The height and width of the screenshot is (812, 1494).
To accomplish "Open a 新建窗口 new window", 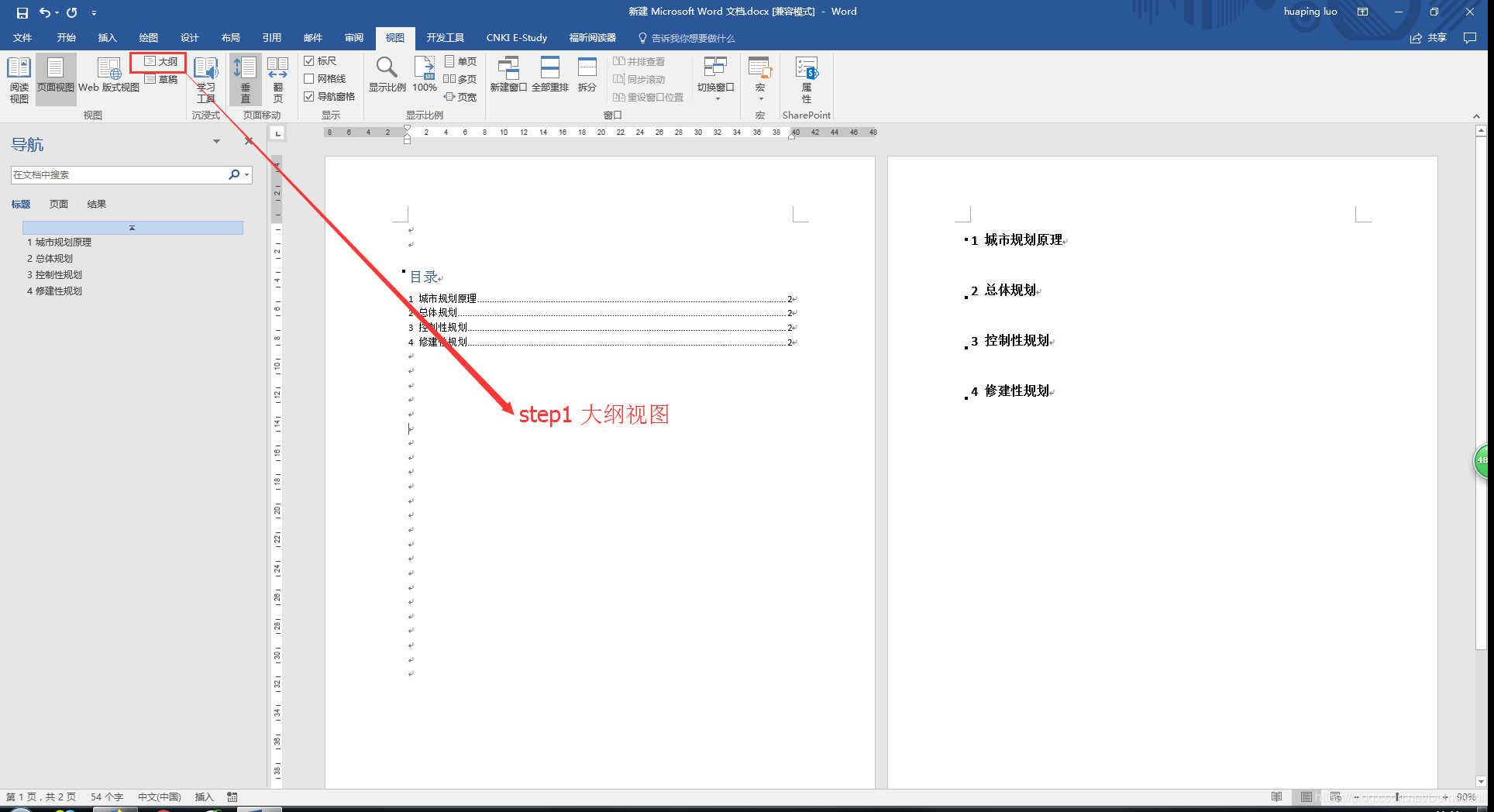I will pyautogui.click(x=508, y=75).
